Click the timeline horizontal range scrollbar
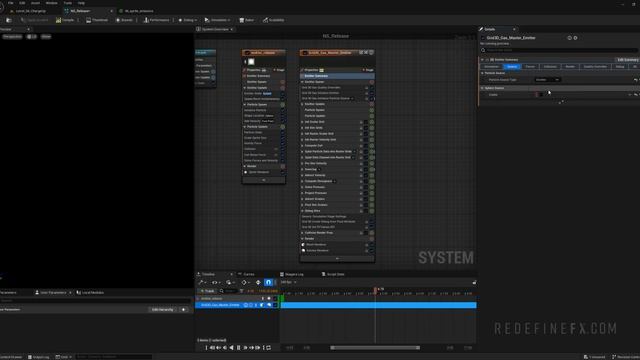This screenshot has width=640, height=360. coord(375,348)
